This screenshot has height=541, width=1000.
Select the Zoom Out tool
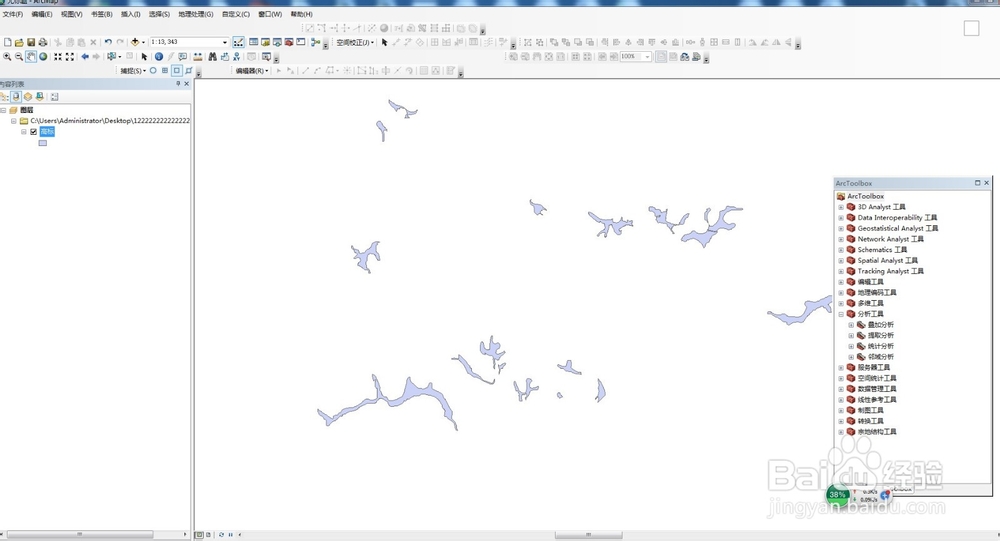coord(19,56)
